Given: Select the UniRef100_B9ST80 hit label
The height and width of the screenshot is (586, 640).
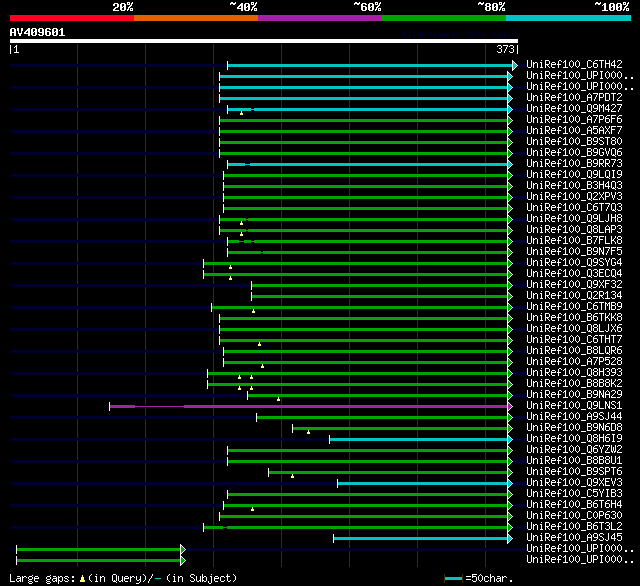Looking at the screenshot, I should click(574, 142).
